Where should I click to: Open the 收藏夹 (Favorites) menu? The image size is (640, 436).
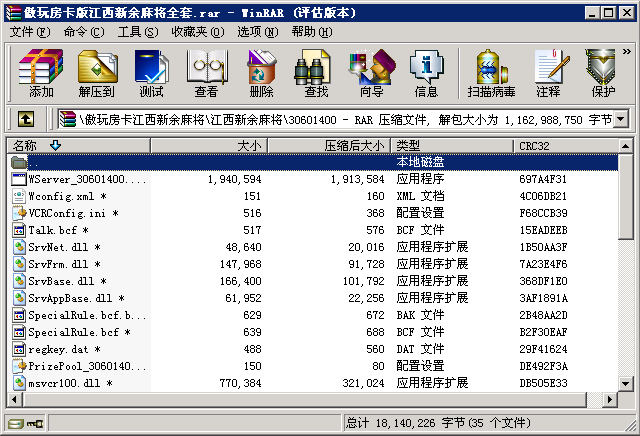click(189, 32)
